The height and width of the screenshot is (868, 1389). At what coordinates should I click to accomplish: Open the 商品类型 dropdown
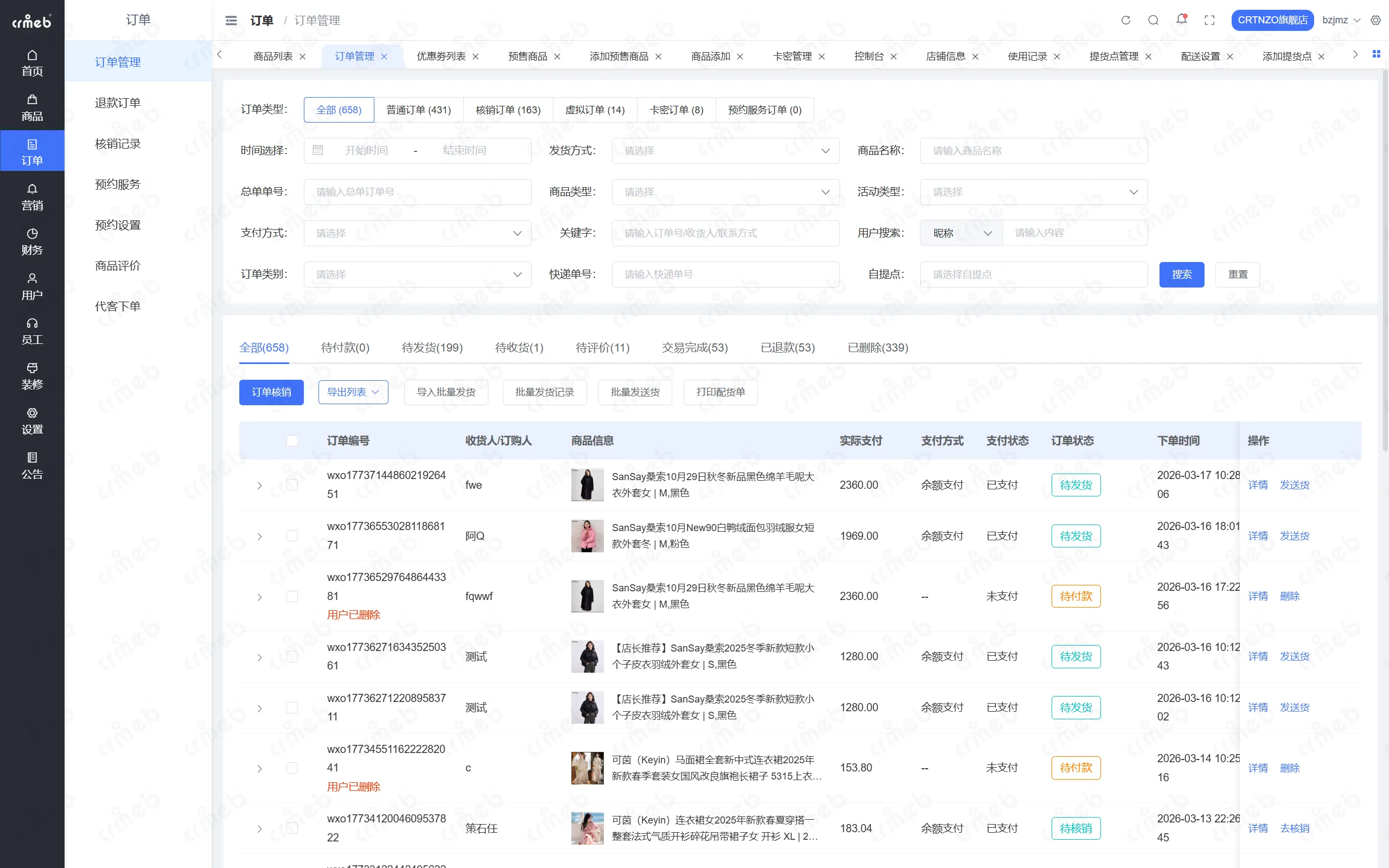(725, 192)
